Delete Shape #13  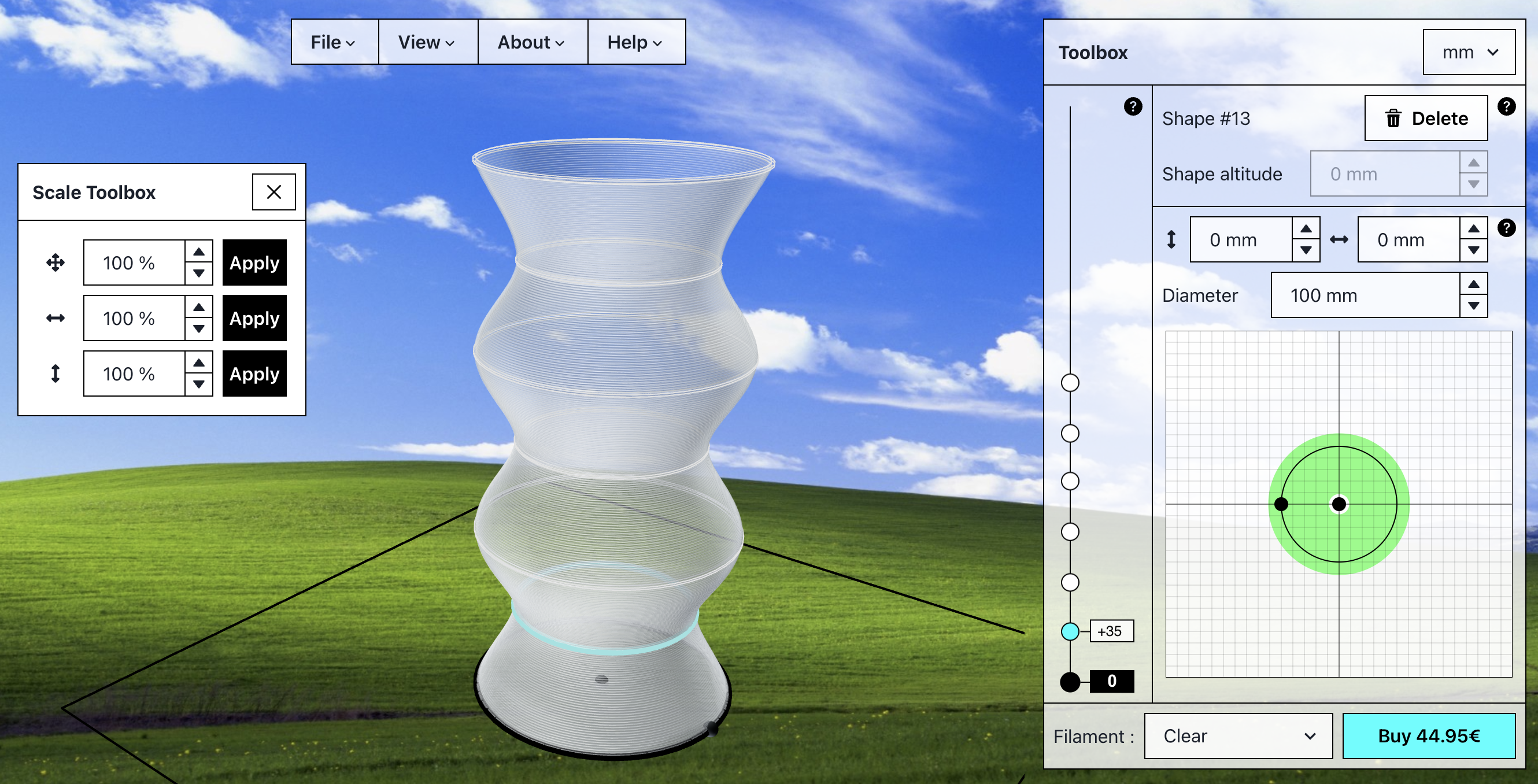coord(1426,118)
